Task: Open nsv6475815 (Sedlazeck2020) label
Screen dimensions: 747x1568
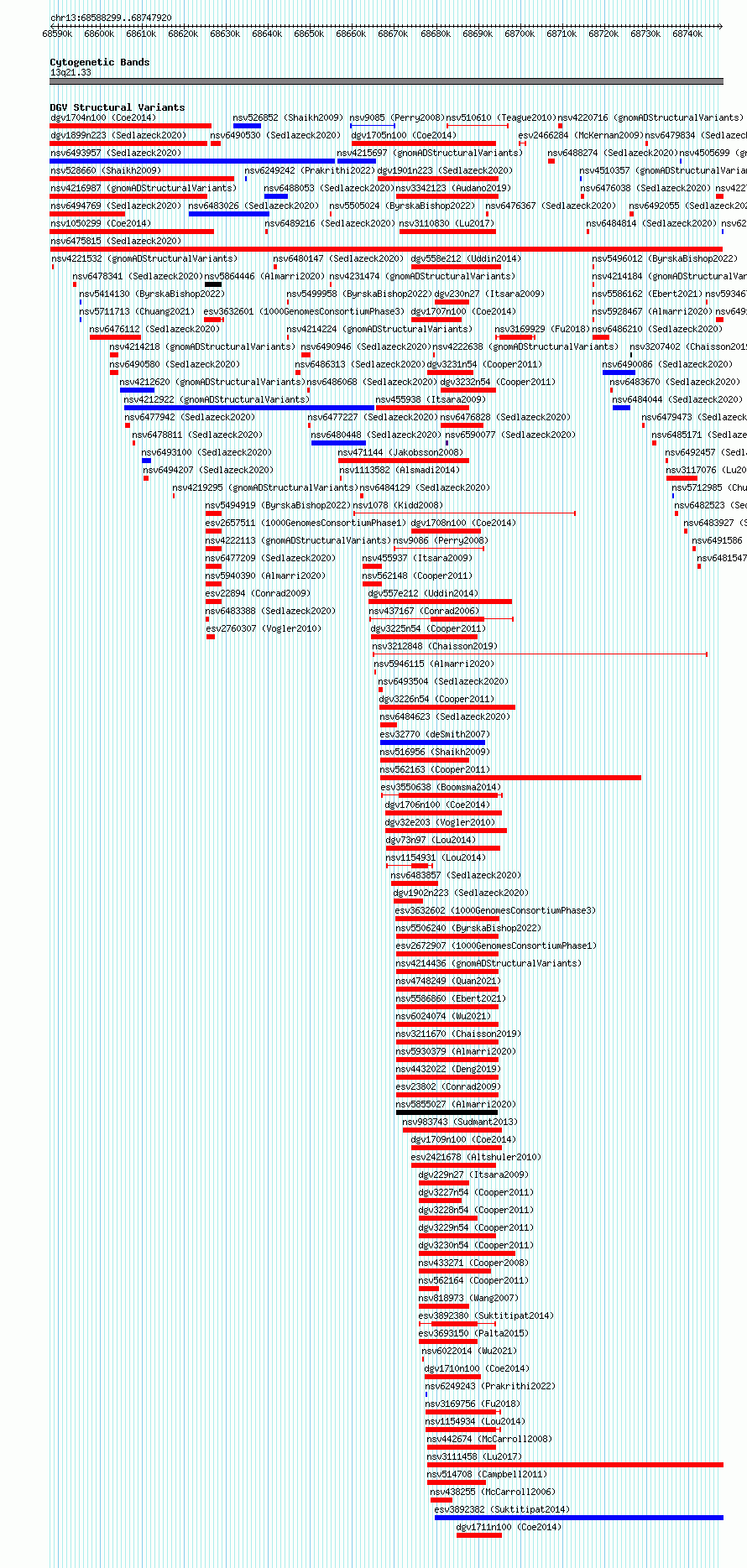Action: pyautogui.click(x=115, y=241)
